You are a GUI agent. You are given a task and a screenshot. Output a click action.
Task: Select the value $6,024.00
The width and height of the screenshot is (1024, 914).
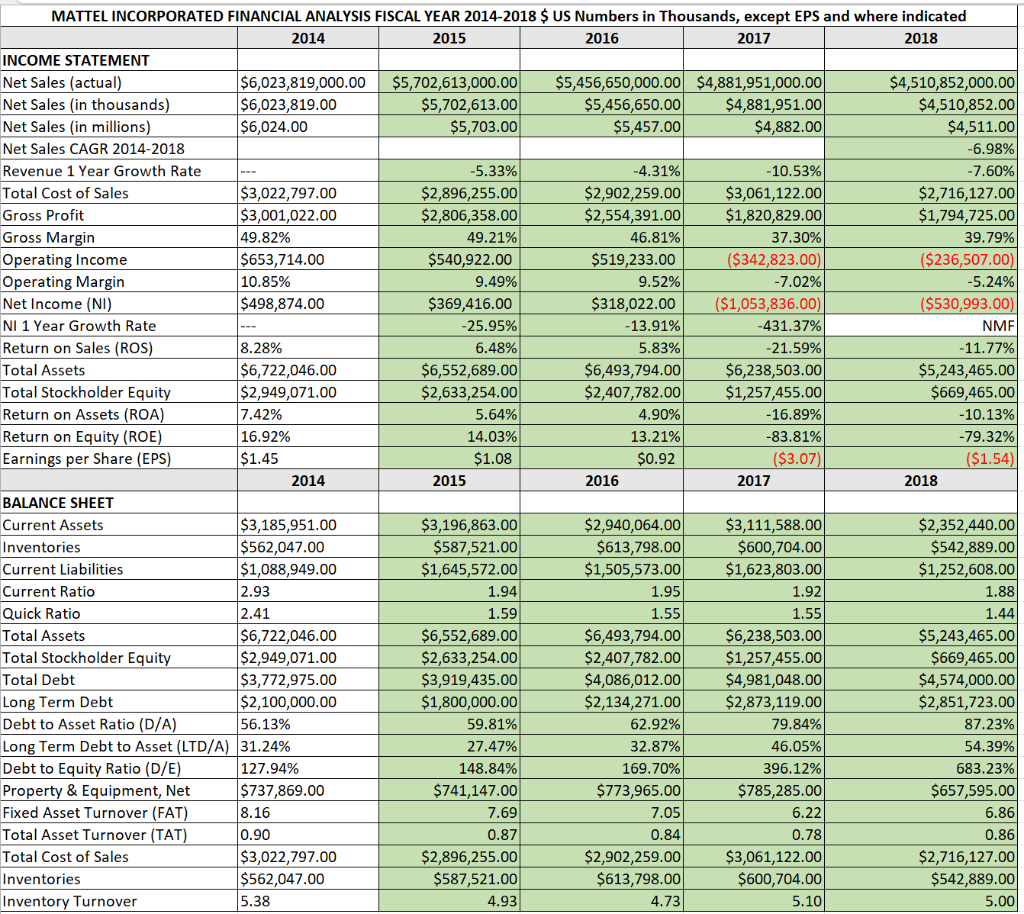click(x=274, y=127)
